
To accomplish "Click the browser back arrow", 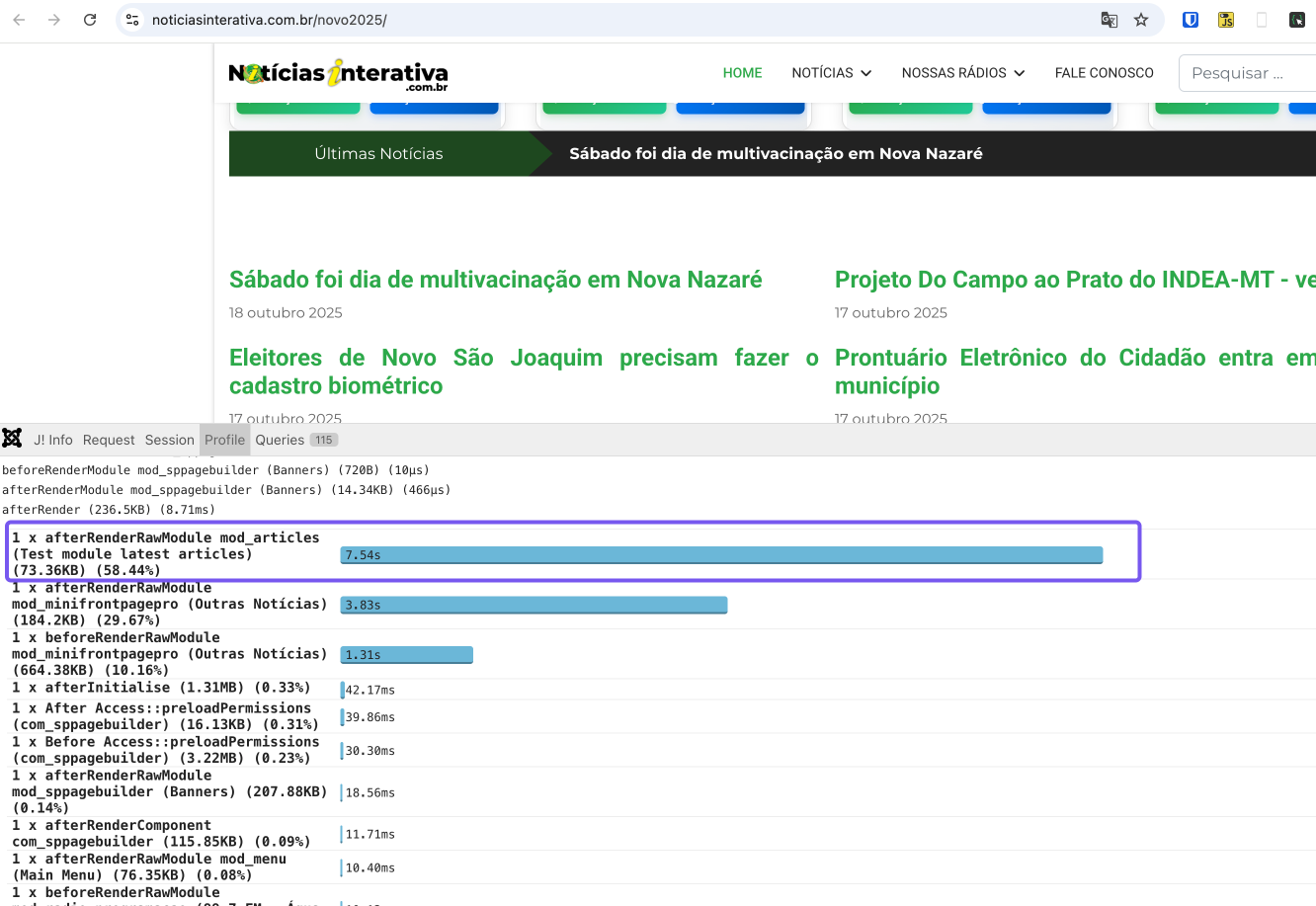I will 19,20.
